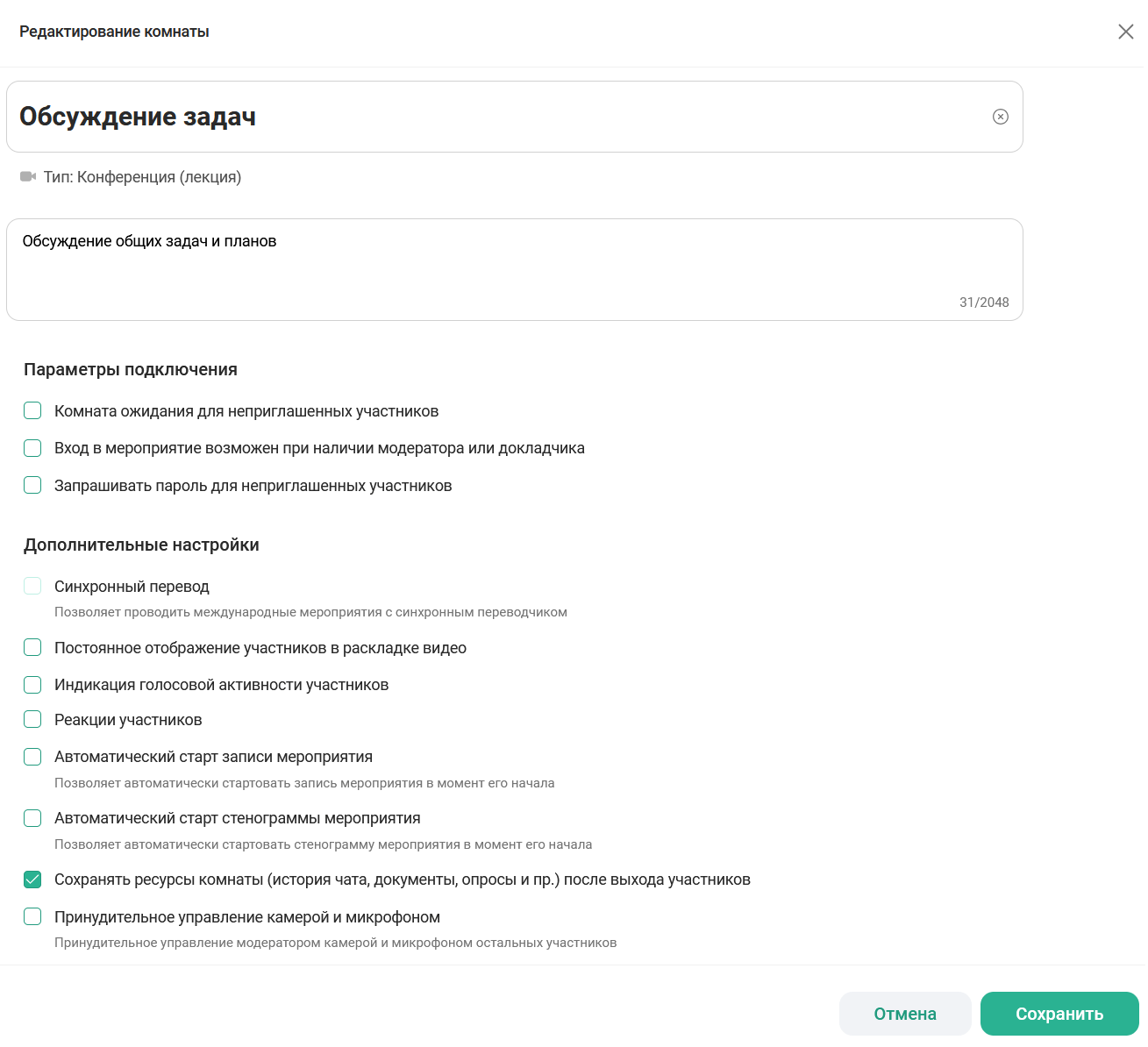
Task: Tick 'Вход в мероприятие возможен при наличии модератора' checkbox
Action: click(32, 448)
